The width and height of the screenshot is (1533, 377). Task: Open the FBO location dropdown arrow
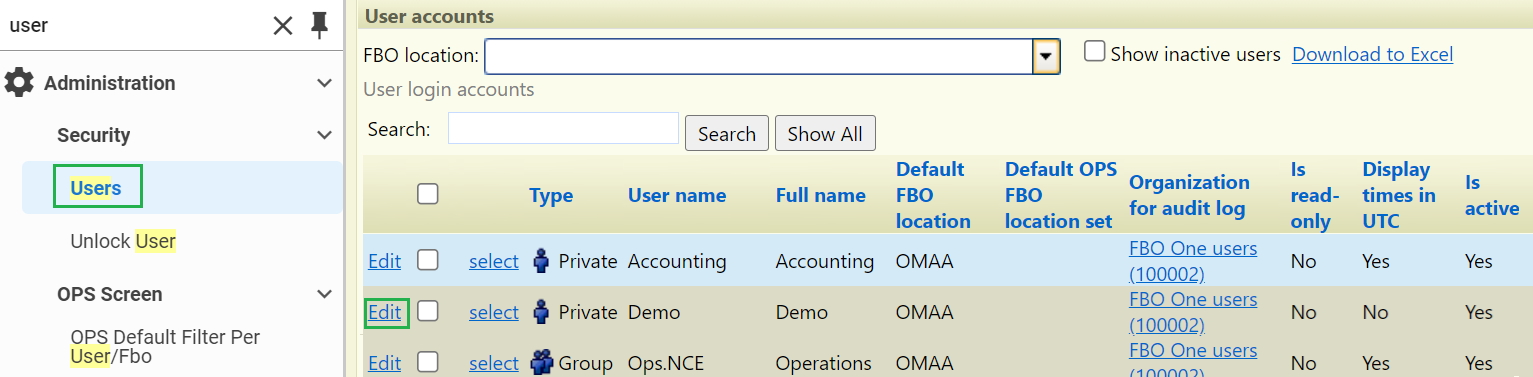click(1046, 57)
